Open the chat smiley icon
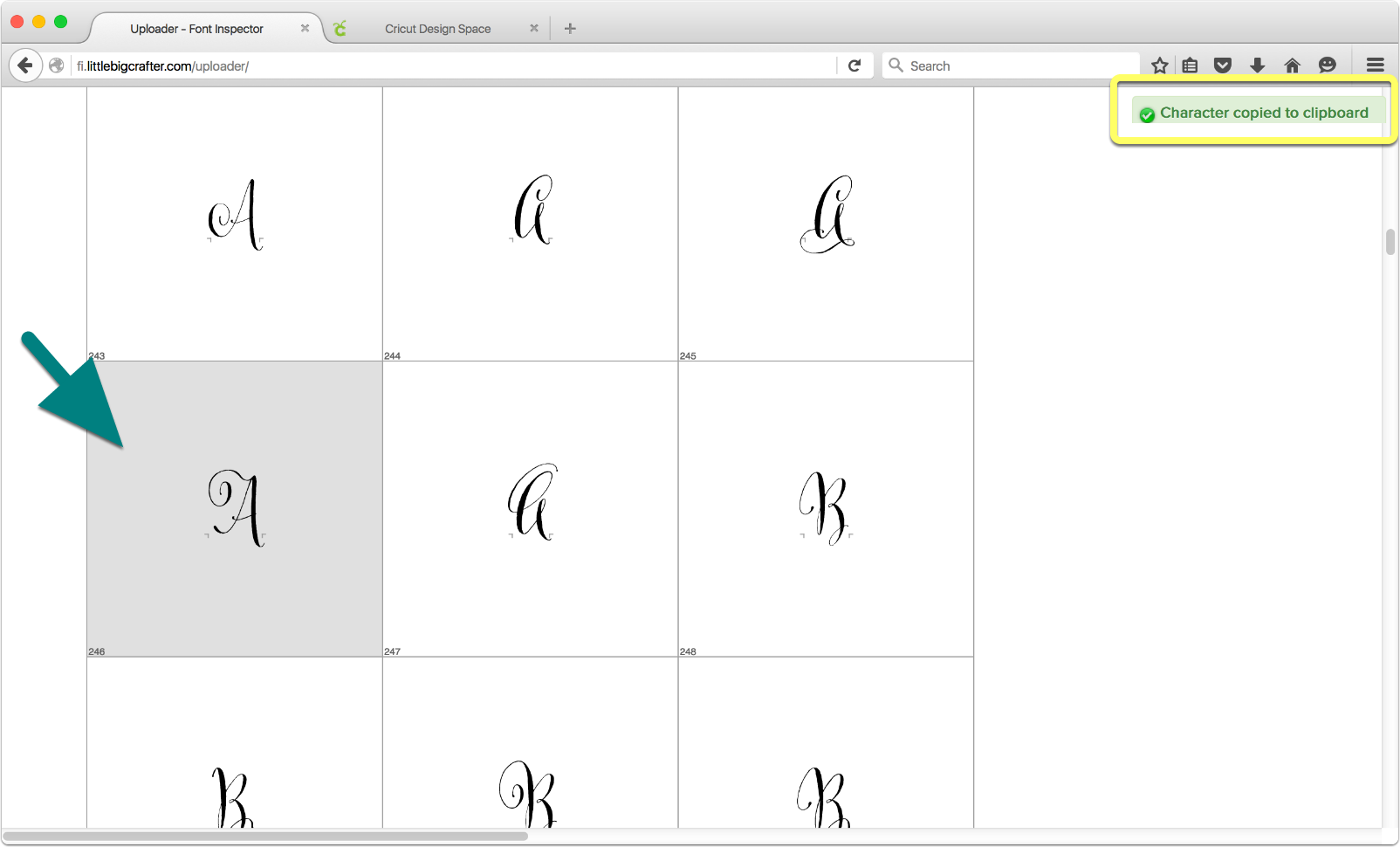 tap(1328, 65)
